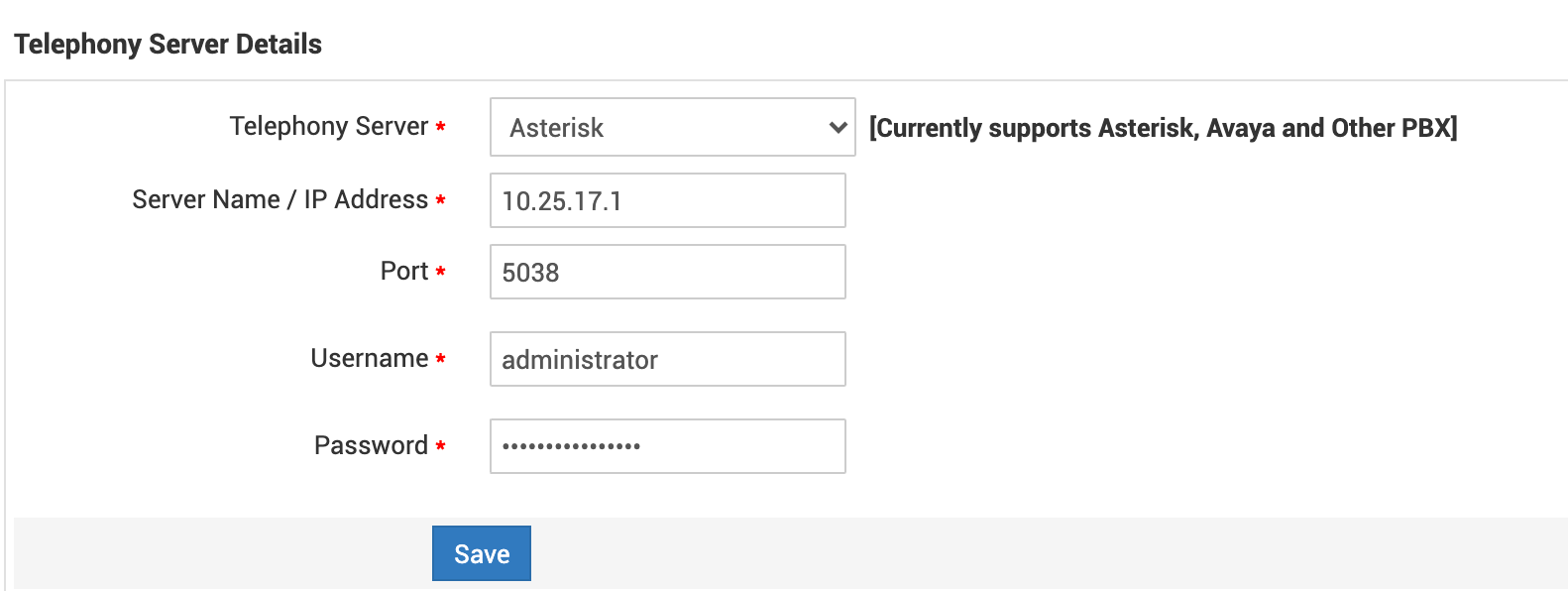Viewport: 1568px width, 591px height.
Task: Click the required asterisk next to Password
Action: pyautogui.click(x=440, y=447)
